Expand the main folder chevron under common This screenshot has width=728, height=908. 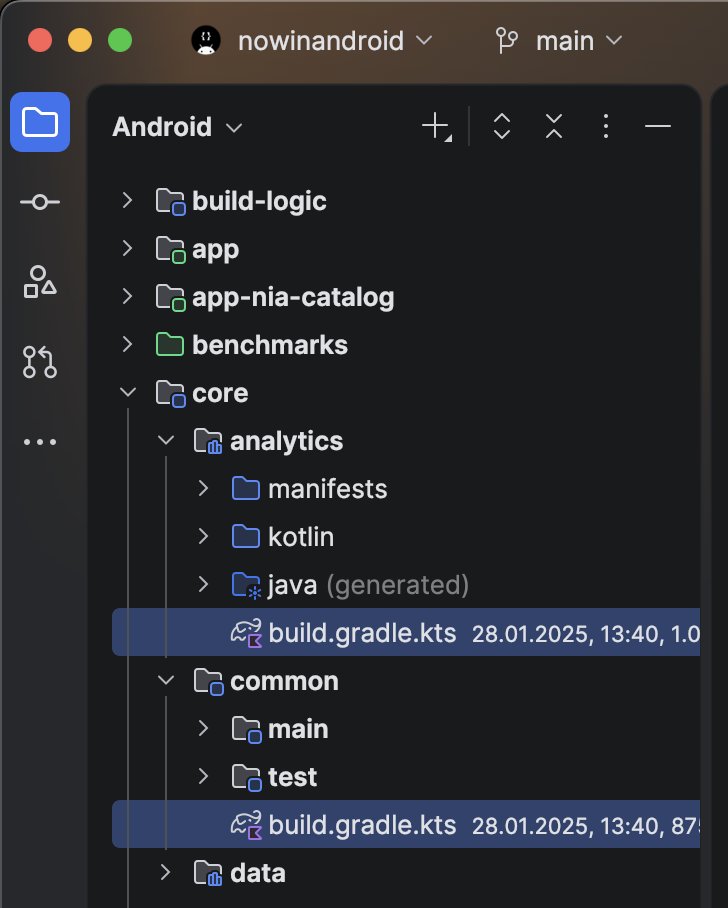(x=203, y=728)
